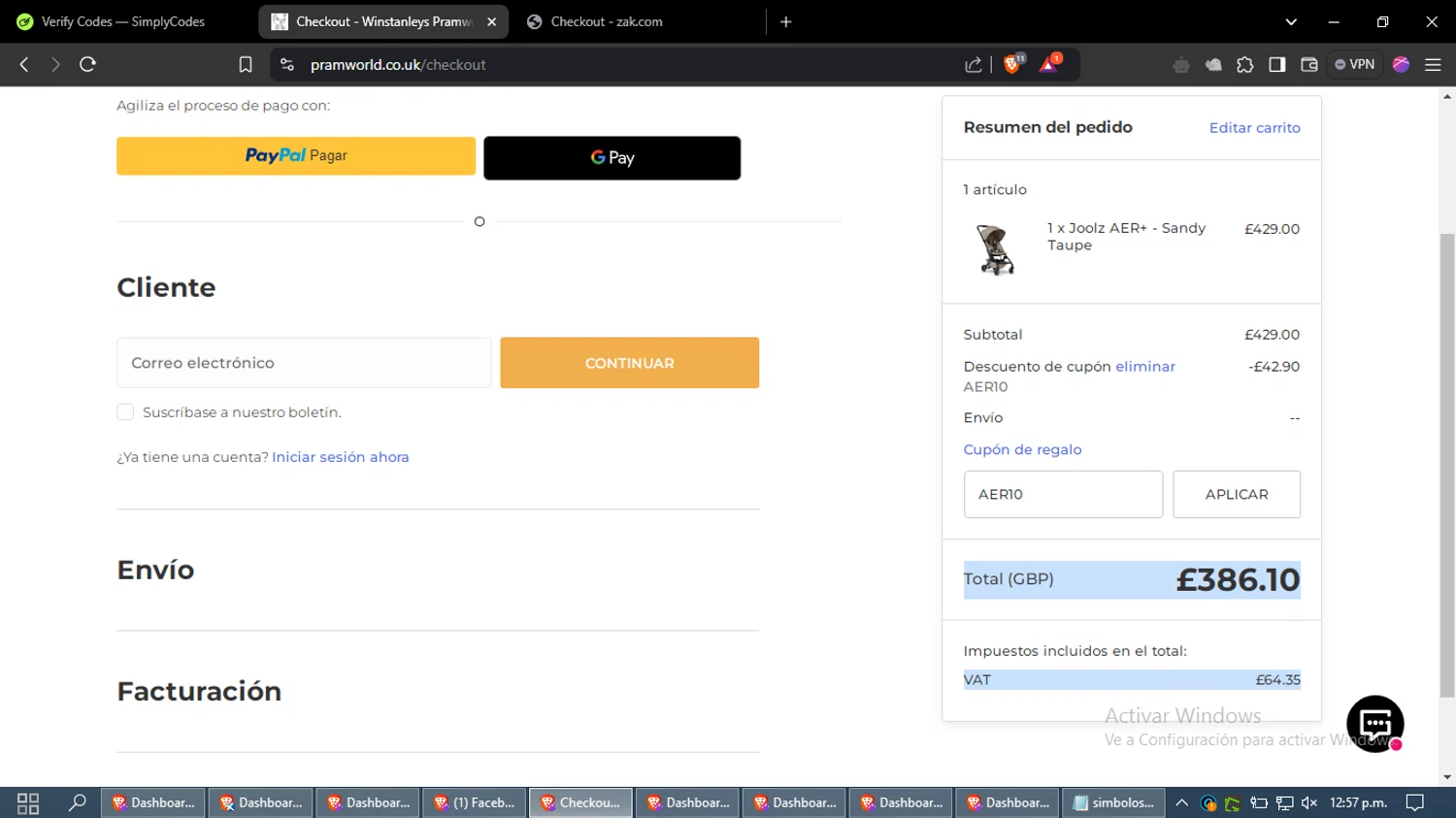This screenshot has height=818, width=1456.
Task: Open Brave Rewards triangle icon
Action: pos(1049,64)
